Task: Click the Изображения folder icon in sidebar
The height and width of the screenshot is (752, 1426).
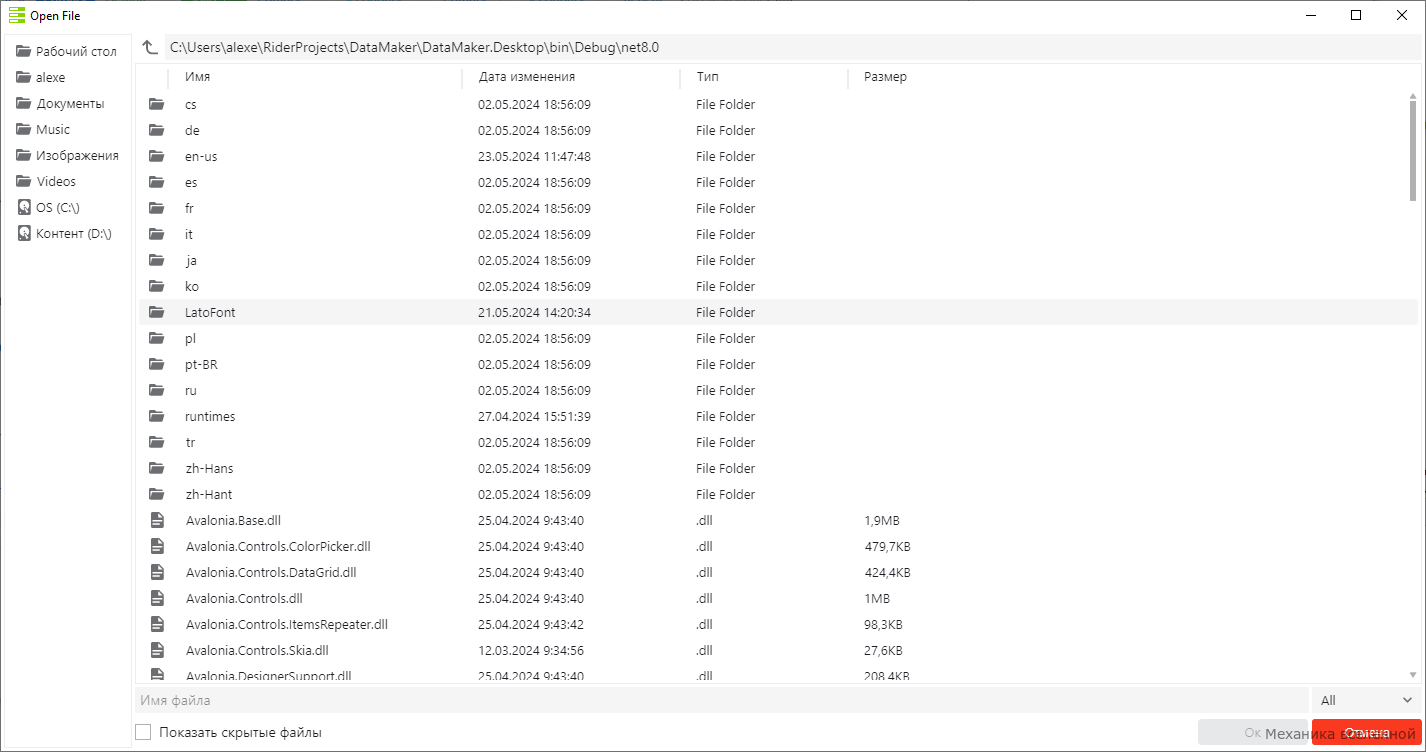Action: click(24, 155)
